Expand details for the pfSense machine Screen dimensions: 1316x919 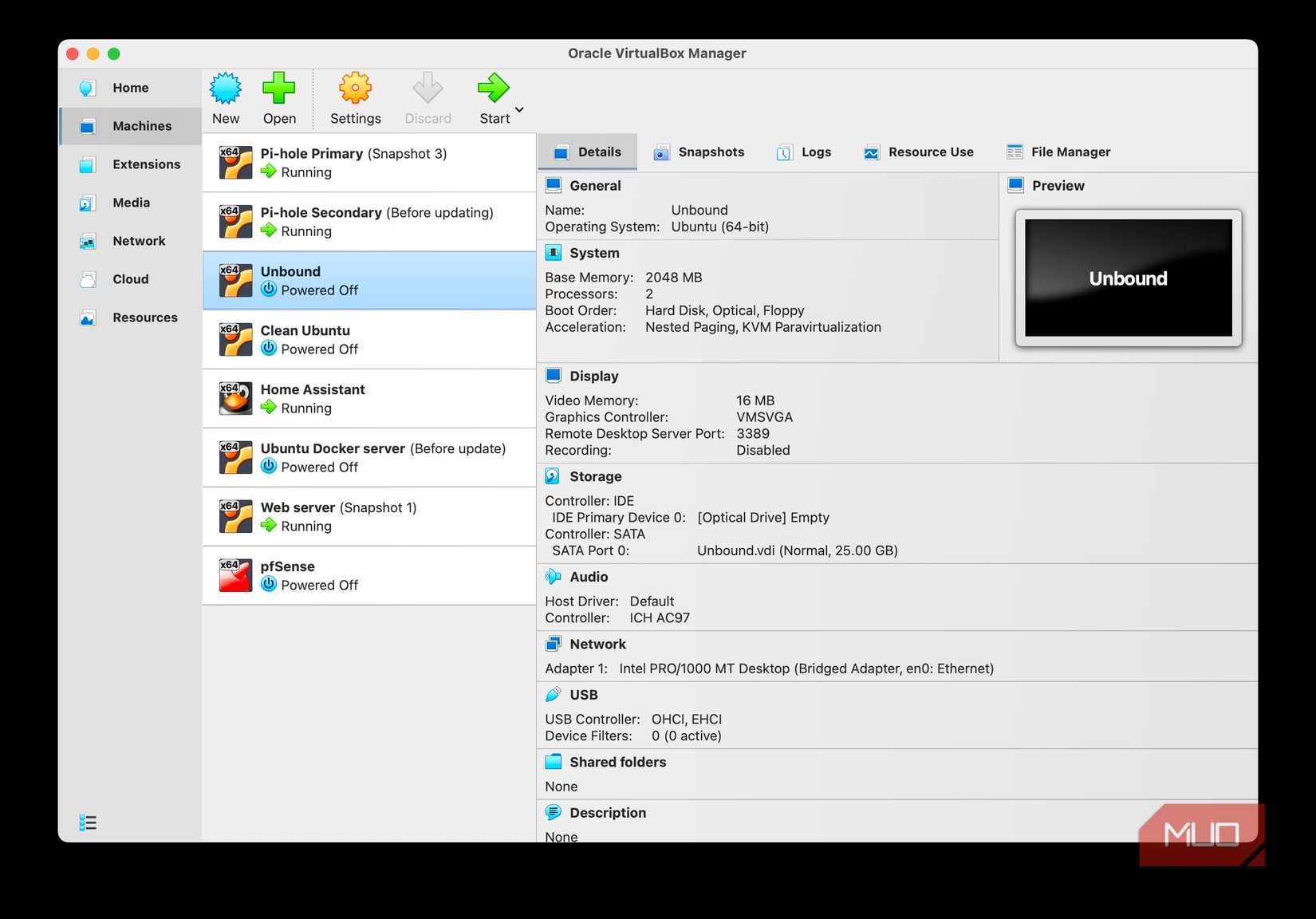(x=368, y=575)
